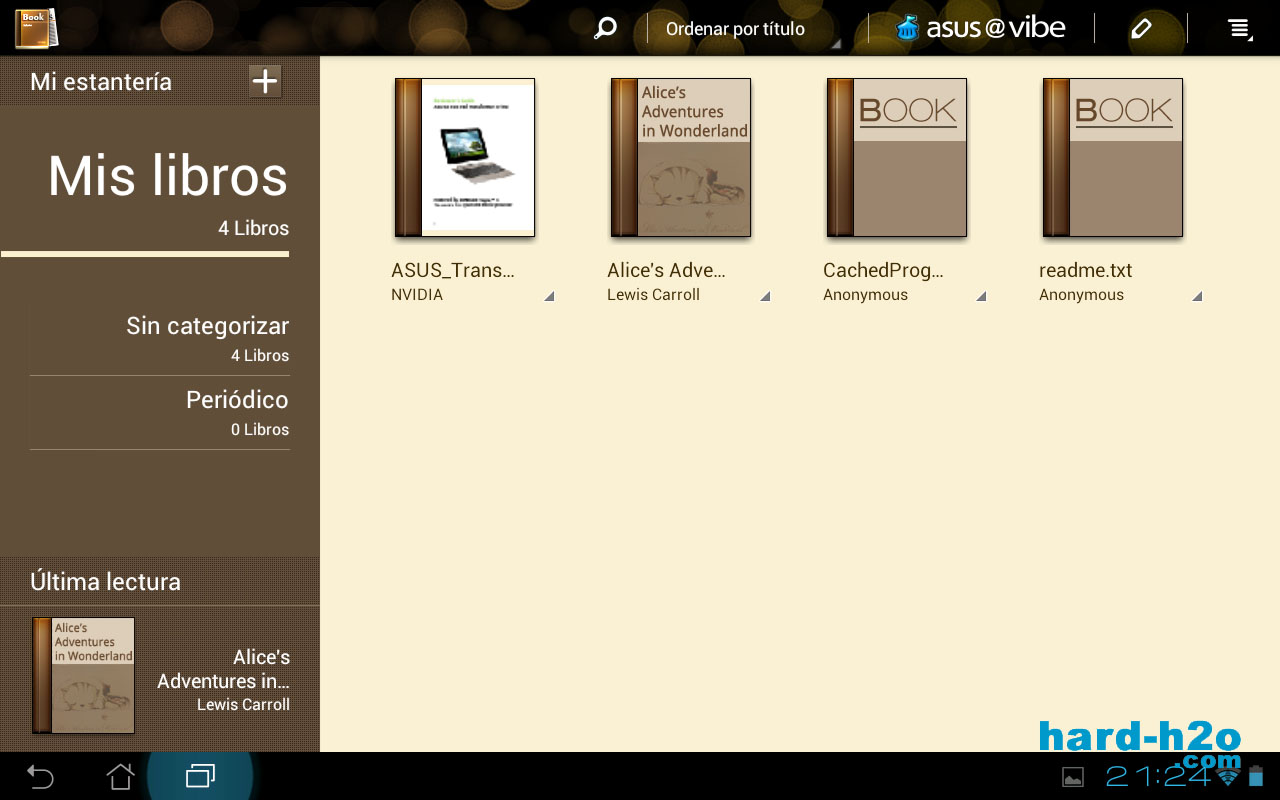This screenshot has height=800, width=1280.
Task: Tap 'Lewis Carroll' under Alice's Adve… in grid
Action: pyautogui.click(x=653, y=295)
